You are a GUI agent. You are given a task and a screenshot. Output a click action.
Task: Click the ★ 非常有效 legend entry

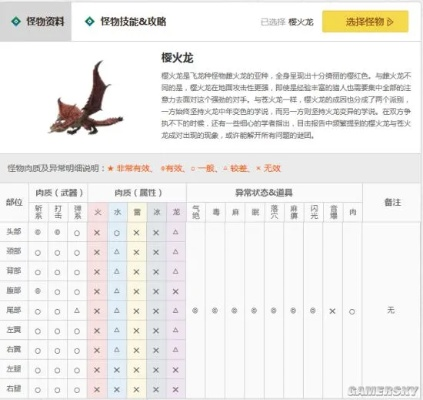[130, 168]
